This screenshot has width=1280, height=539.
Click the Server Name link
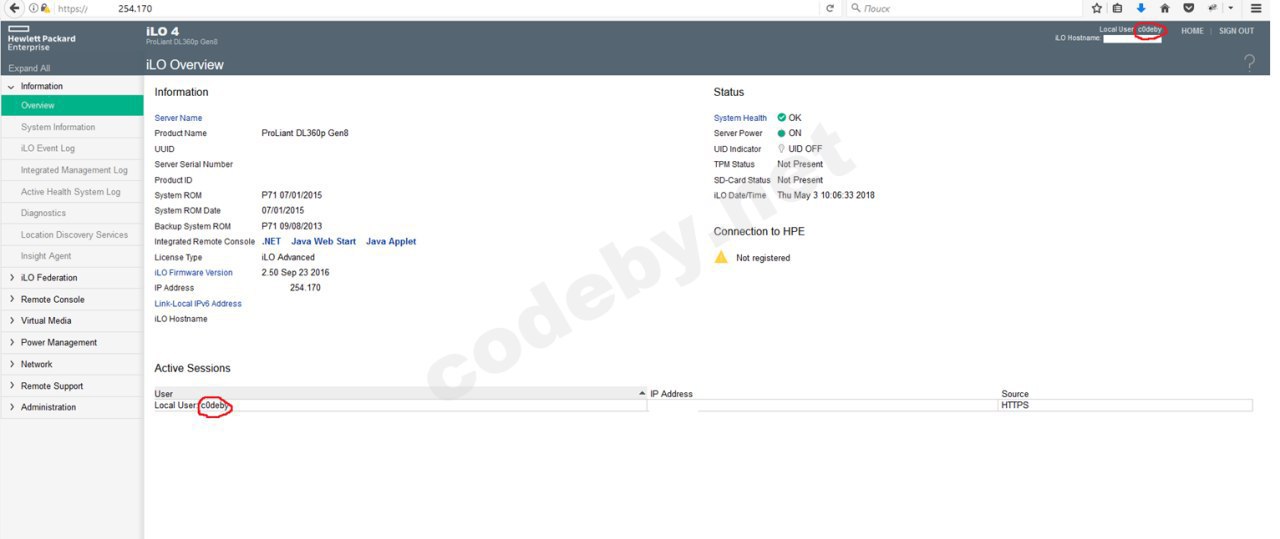pyautogui.click(x=178, y=118)
